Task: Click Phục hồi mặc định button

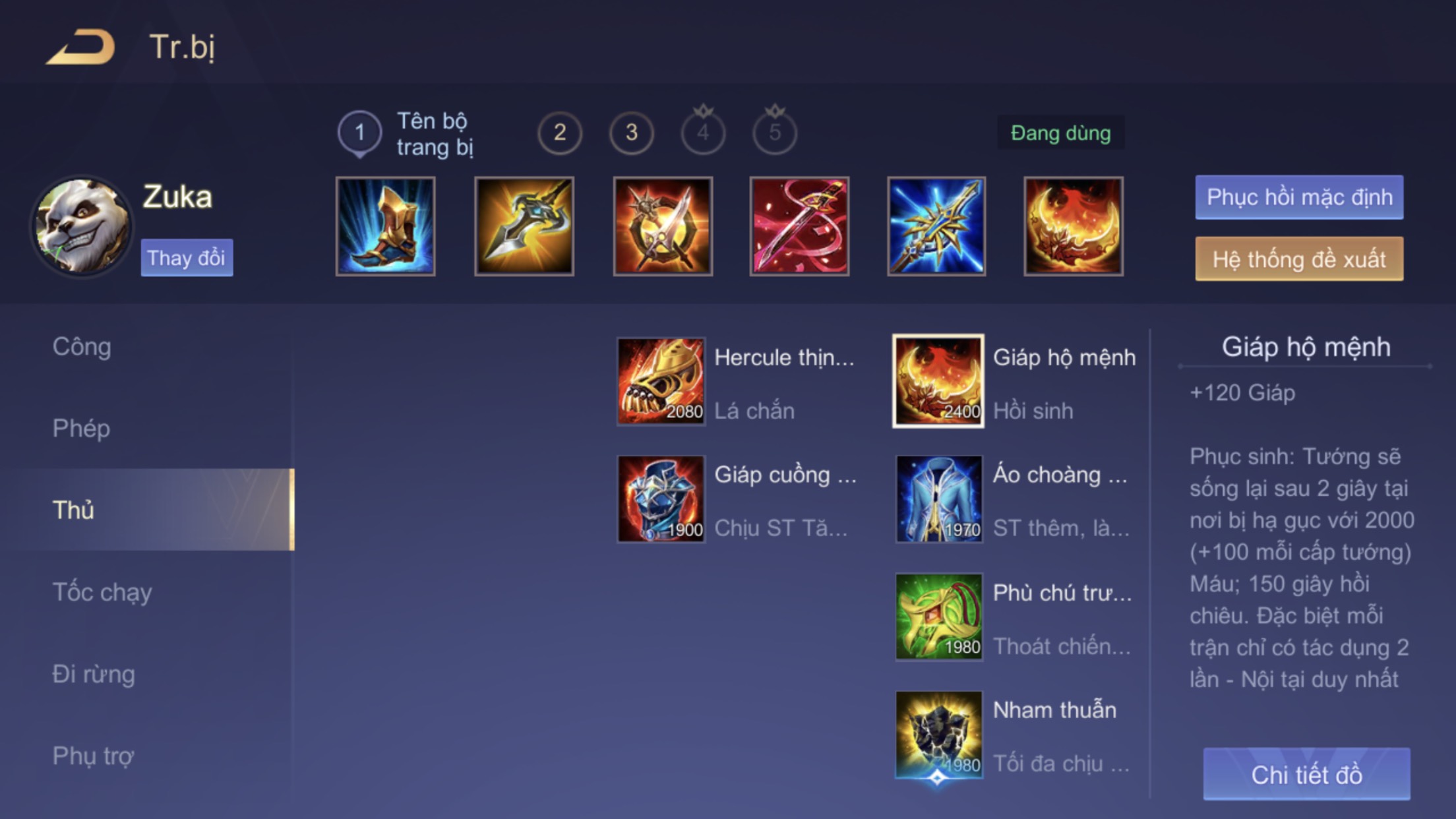Action: [x=1300, y=197]
